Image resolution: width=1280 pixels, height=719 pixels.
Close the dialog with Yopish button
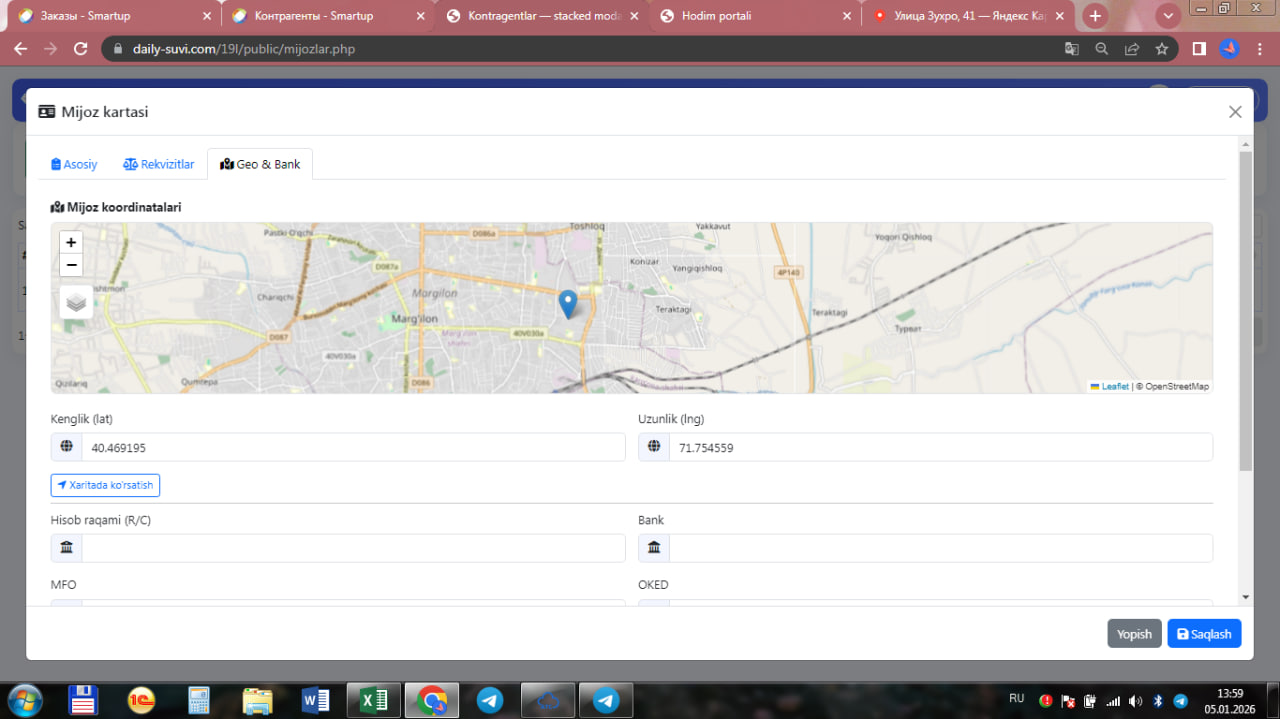(1134, 634)
